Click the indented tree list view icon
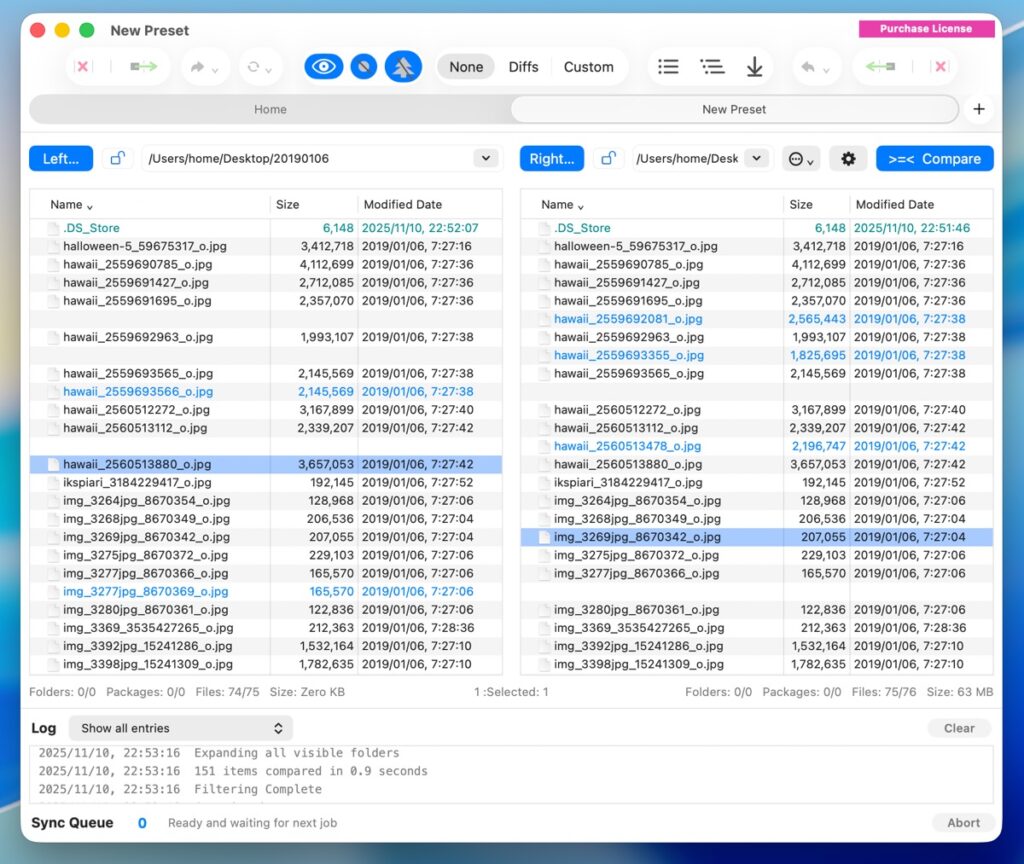Image resolution: width=1024 pixels, height=864 pixels. [x=712, y=67]
